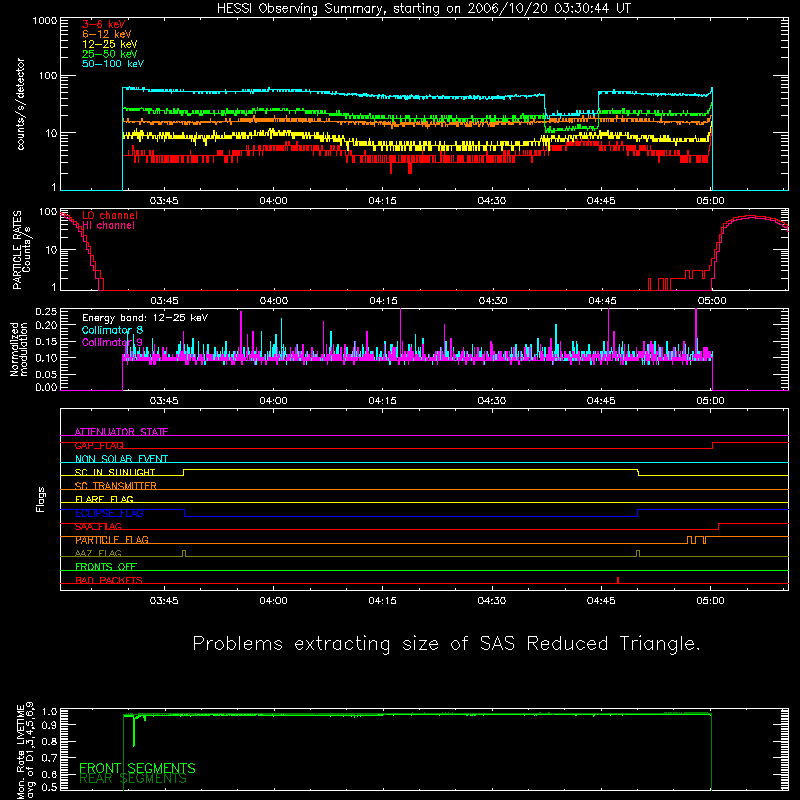Select the ATTENUATOR_STATE flag label
Viewport: 800px width, 800px height.
(x=121, y=432)
